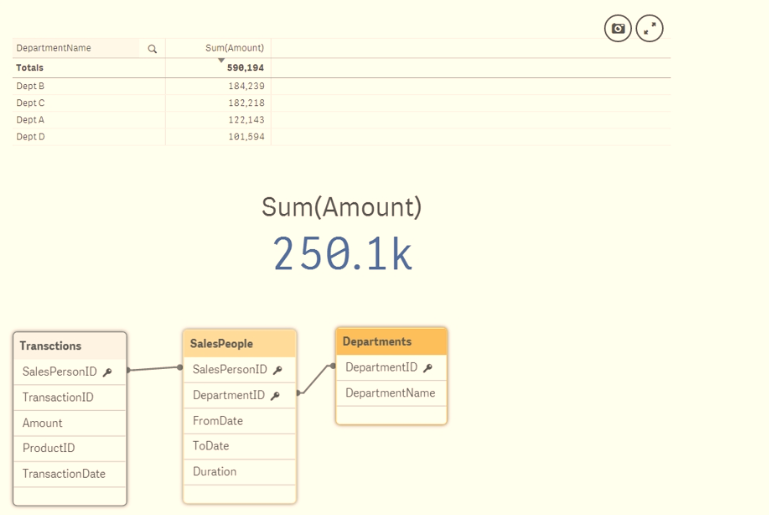Select DepartmentName field in Departments table

click(390, 393)
